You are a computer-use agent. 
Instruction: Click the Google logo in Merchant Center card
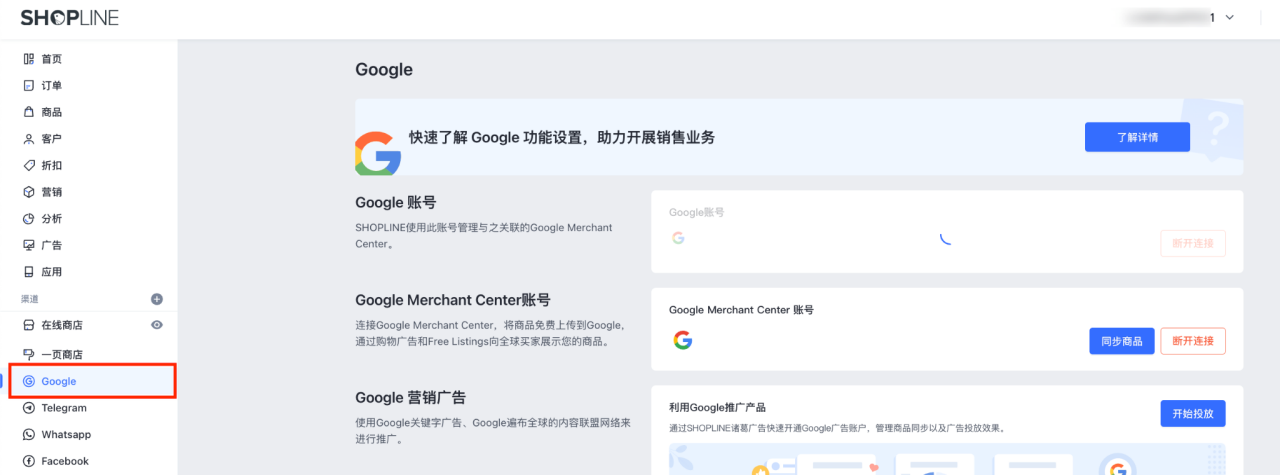(x=683, y=340)
